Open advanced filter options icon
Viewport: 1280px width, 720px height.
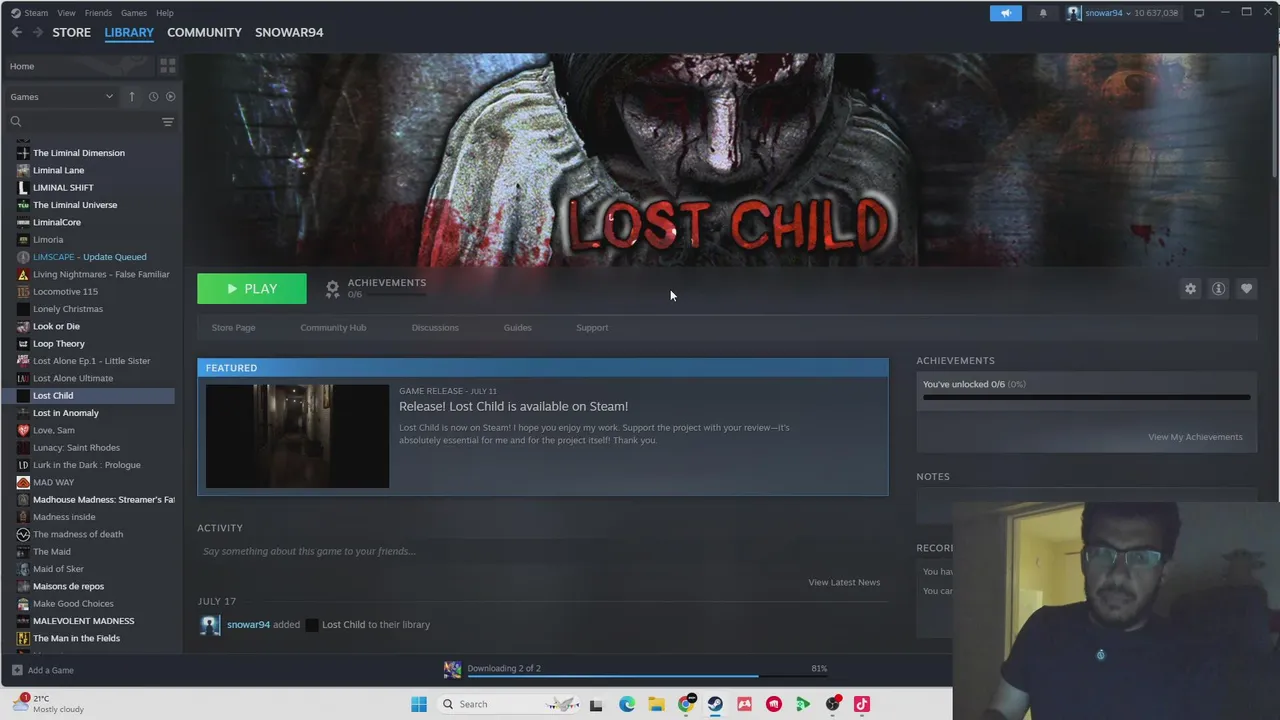click(168, 122)
